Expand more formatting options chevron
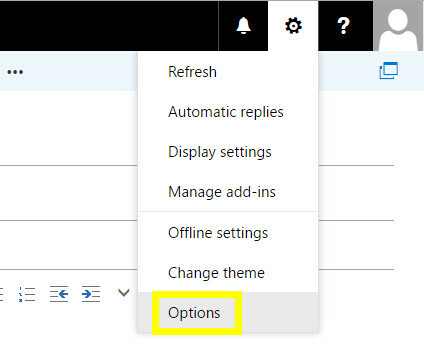 click(124, 293)
